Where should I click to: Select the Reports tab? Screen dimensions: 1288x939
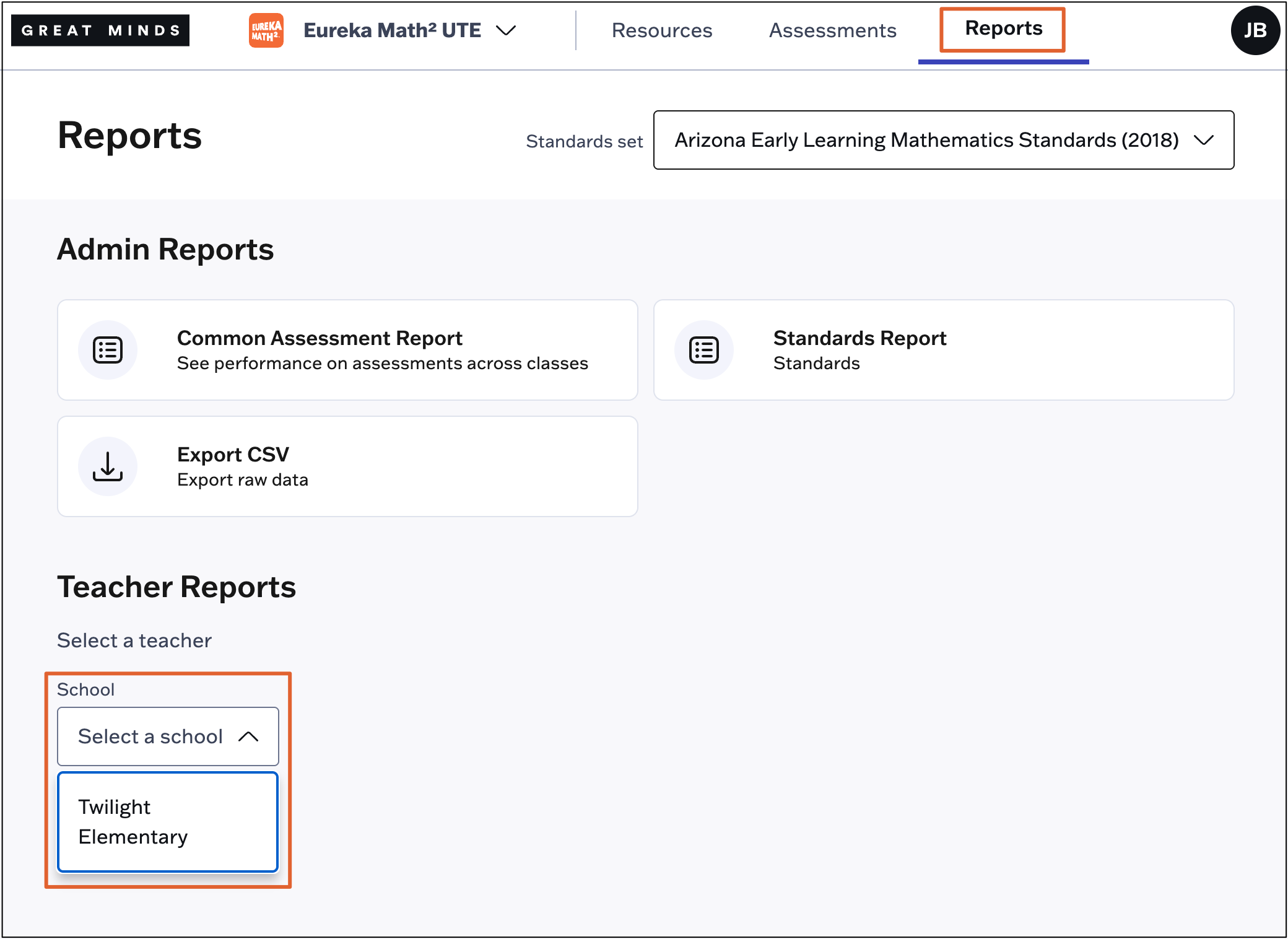click(1004, 28)
